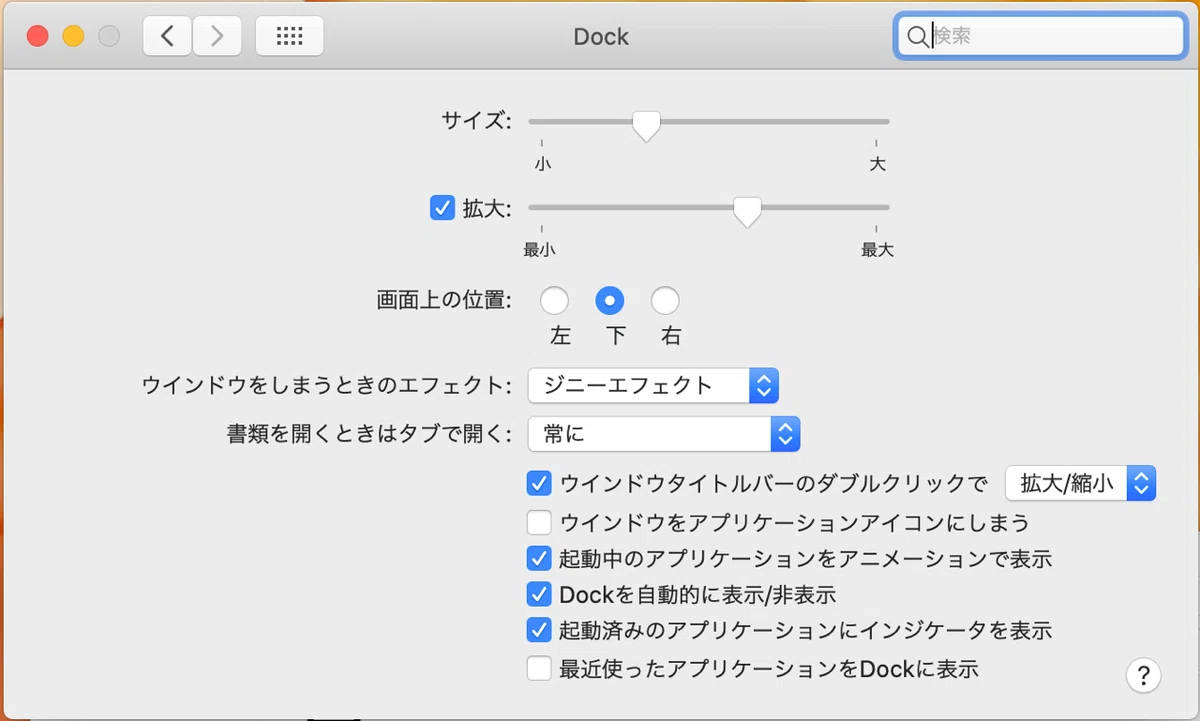Viewport: 1200px width, 721px height.
Task: Click the サイズ slider thumb
Action: (x=647, y=125)
